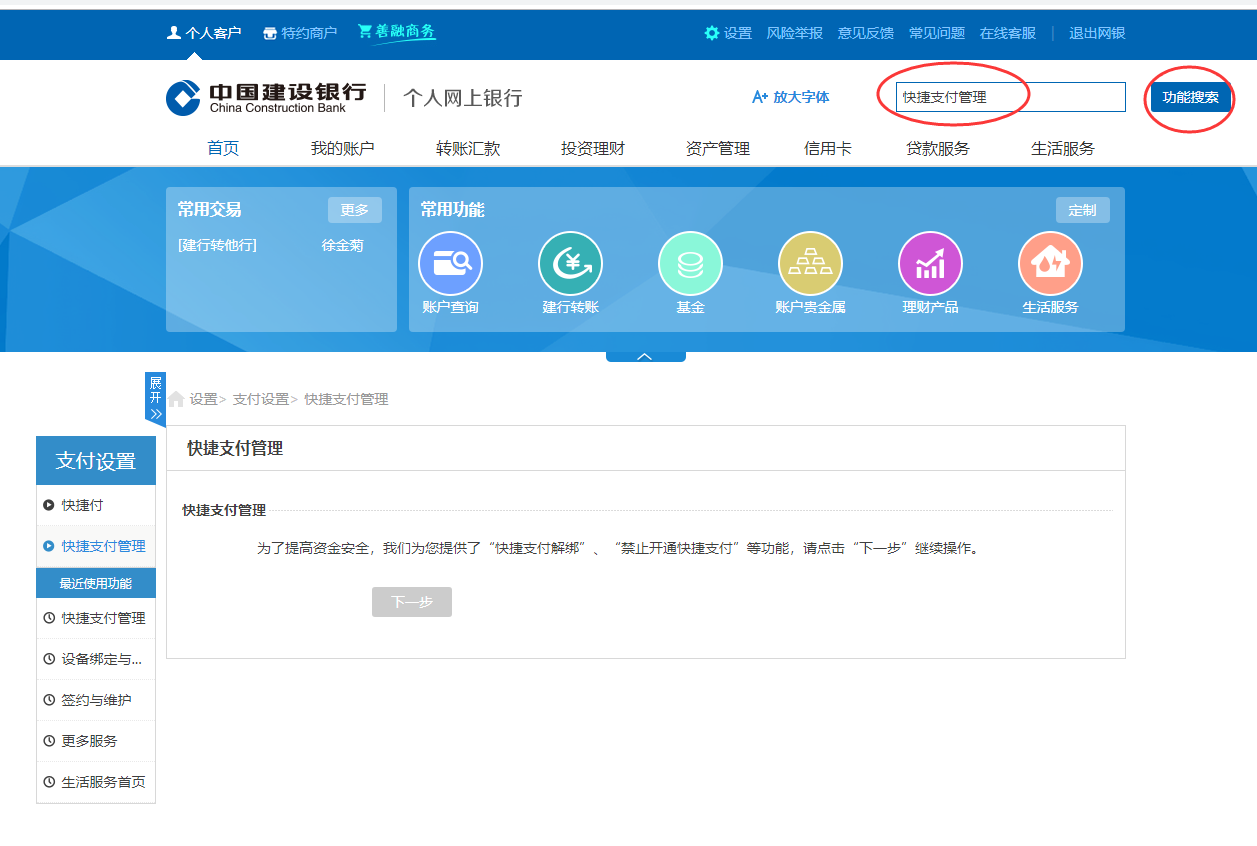Viewport: 1257px width, 846px height.
Task: Open recent item 更多服务
Action: tap(96, 741)
